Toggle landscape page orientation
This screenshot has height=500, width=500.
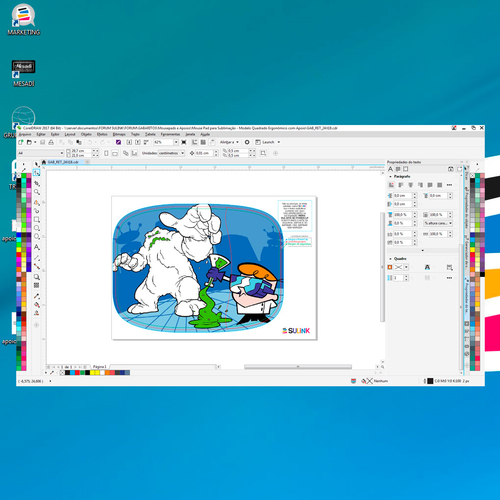(x=115, y=153)
